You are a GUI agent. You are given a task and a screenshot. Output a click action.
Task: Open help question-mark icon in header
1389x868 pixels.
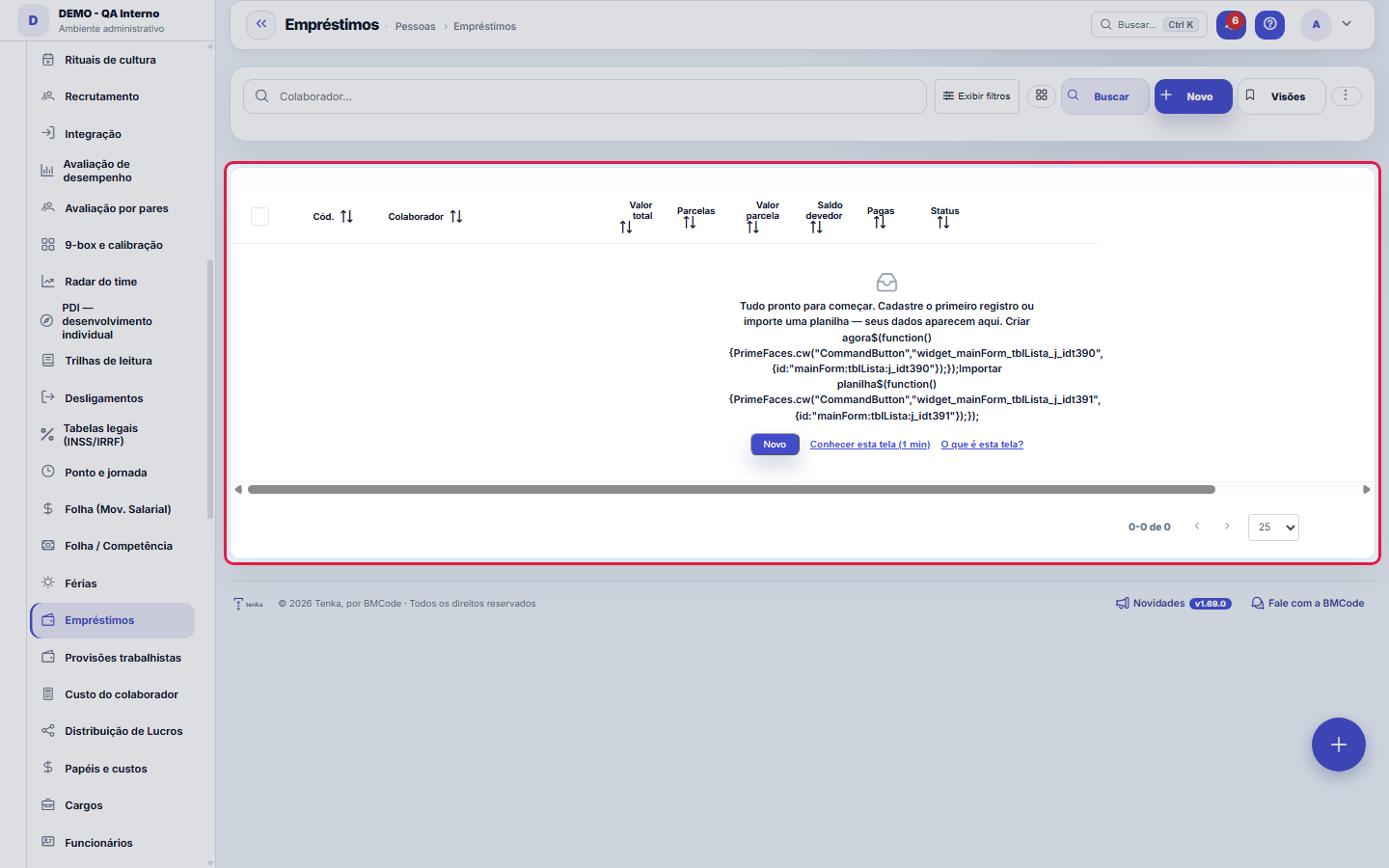pos(1269,25)
